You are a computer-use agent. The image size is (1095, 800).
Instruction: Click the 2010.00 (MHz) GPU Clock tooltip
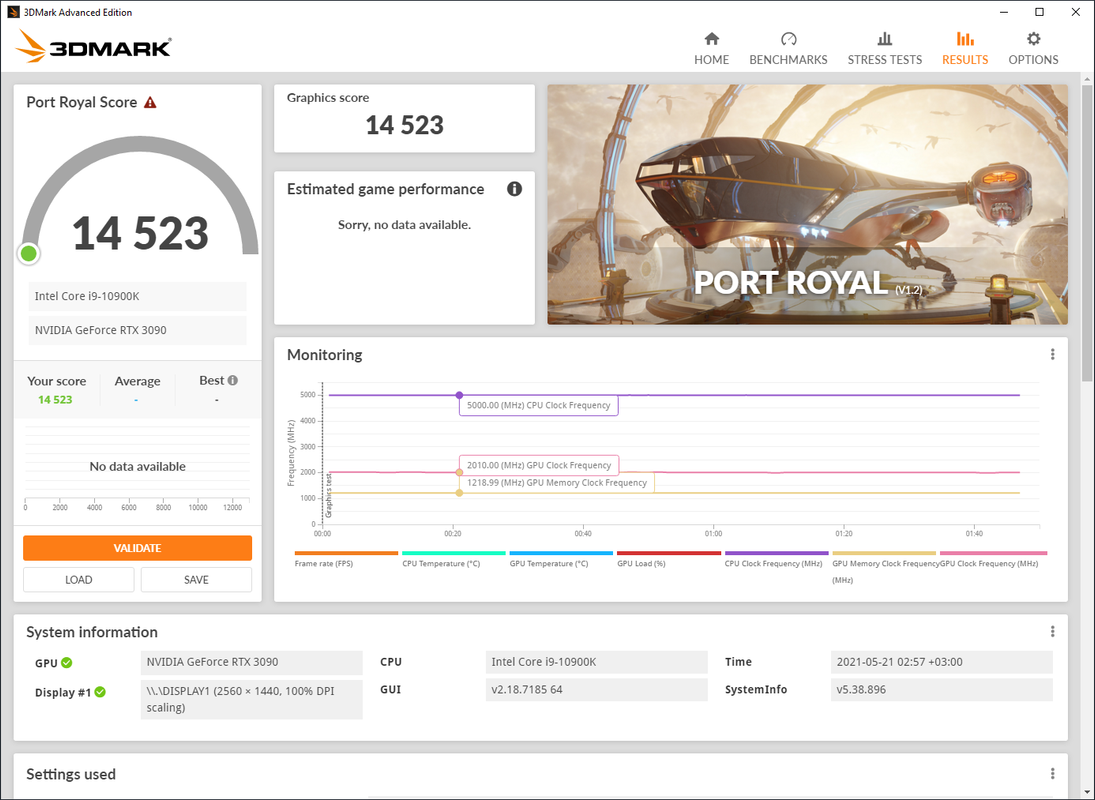[538, 465]
